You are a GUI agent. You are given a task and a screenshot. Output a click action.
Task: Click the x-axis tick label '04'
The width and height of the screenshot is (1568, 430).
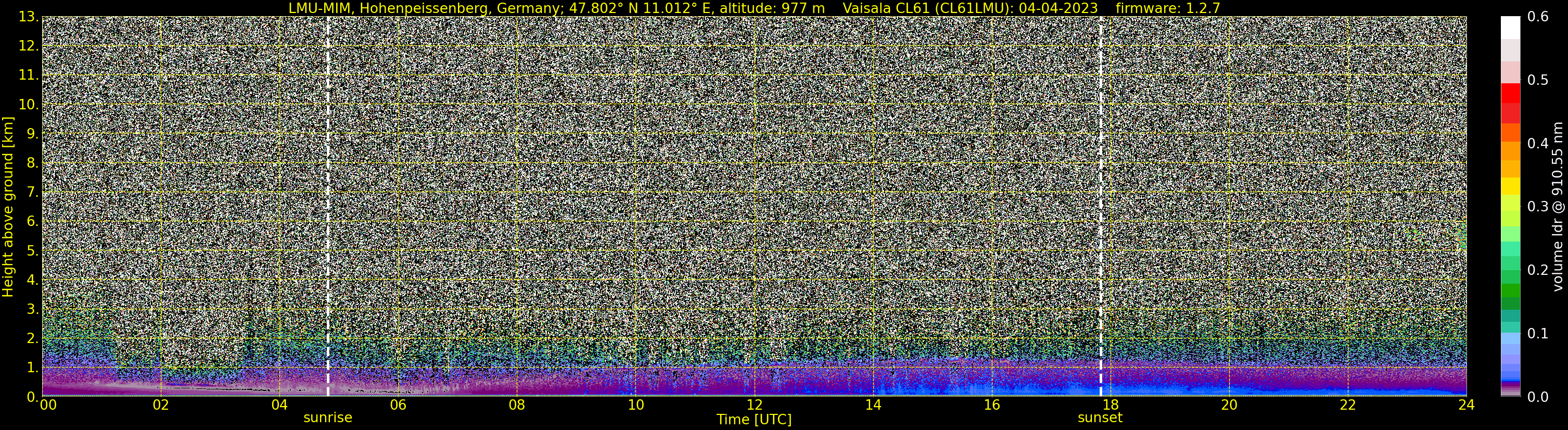[279, 405]
